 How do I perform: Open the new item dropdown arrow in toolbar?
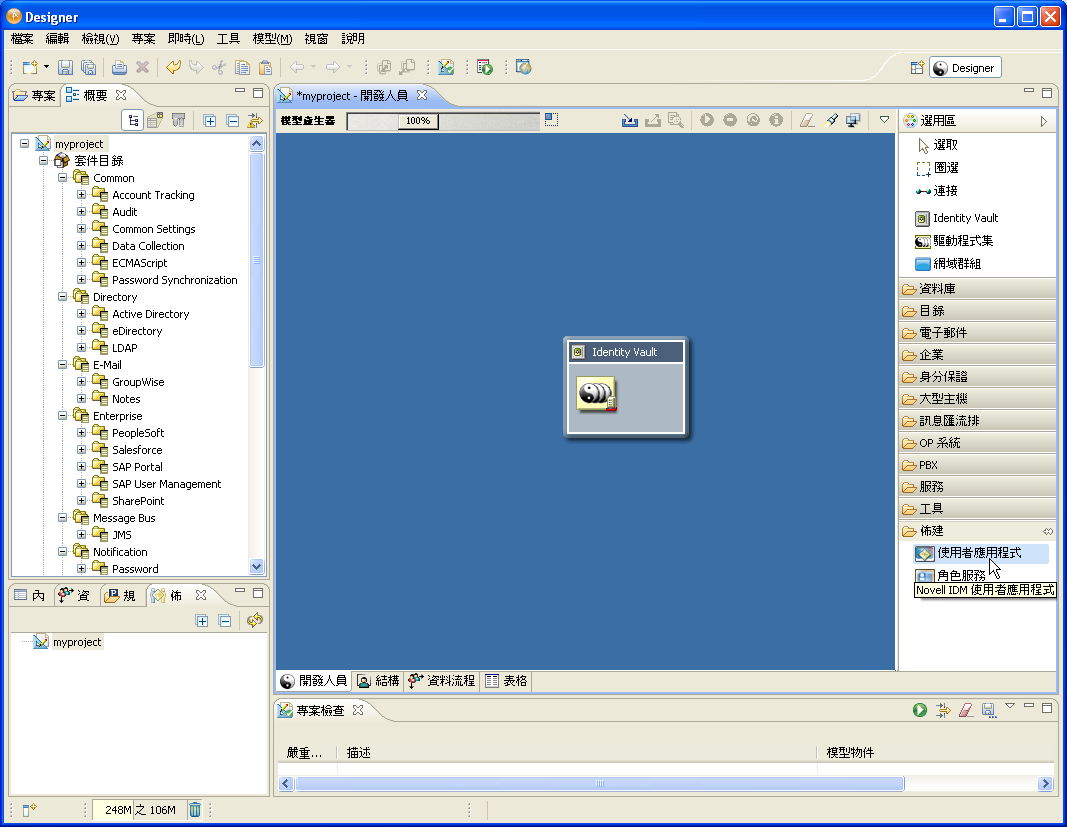coord(46,67)
